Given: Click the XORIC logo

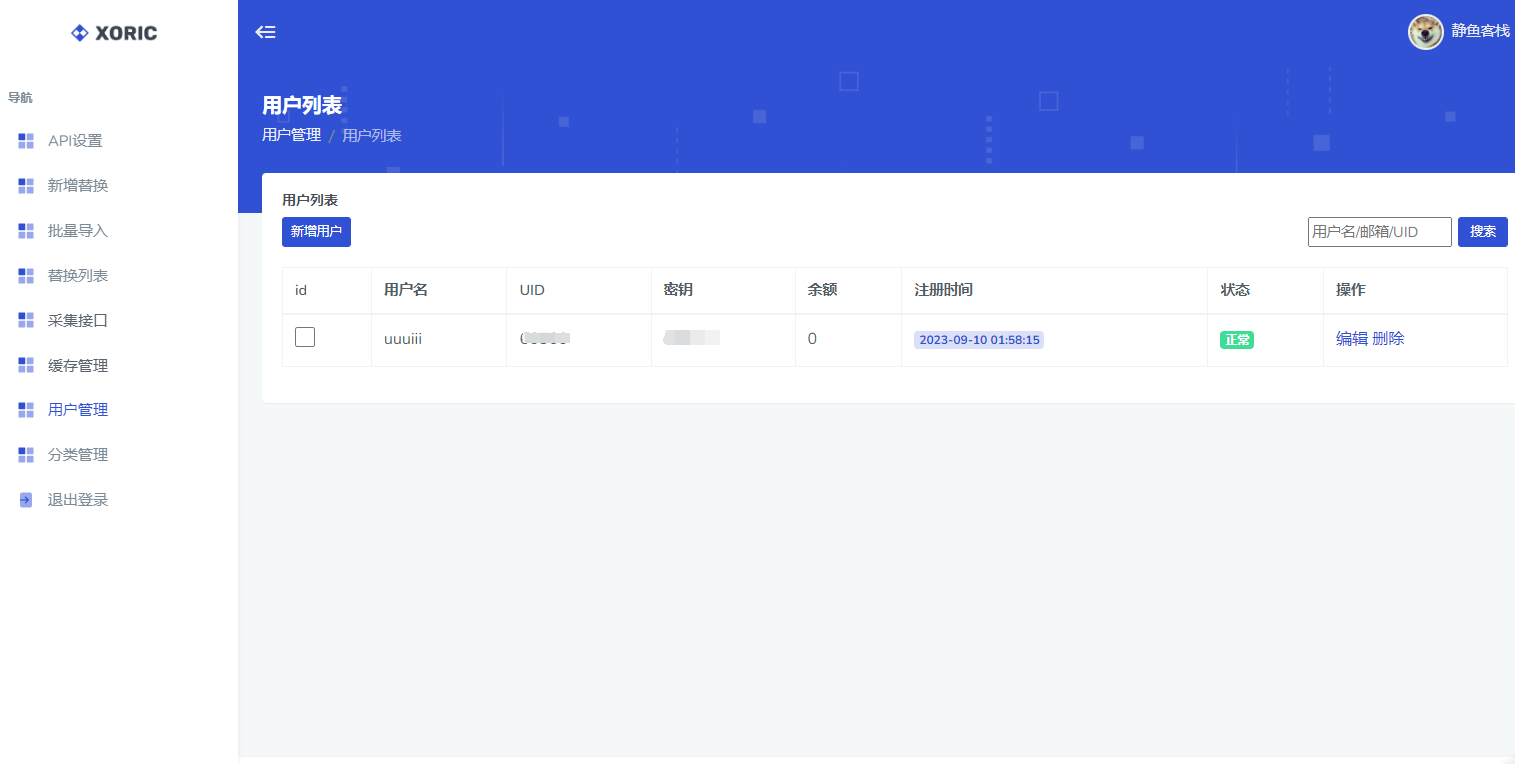Looking at the screenshot, I should pyautogui.click(x=114, y=33).
